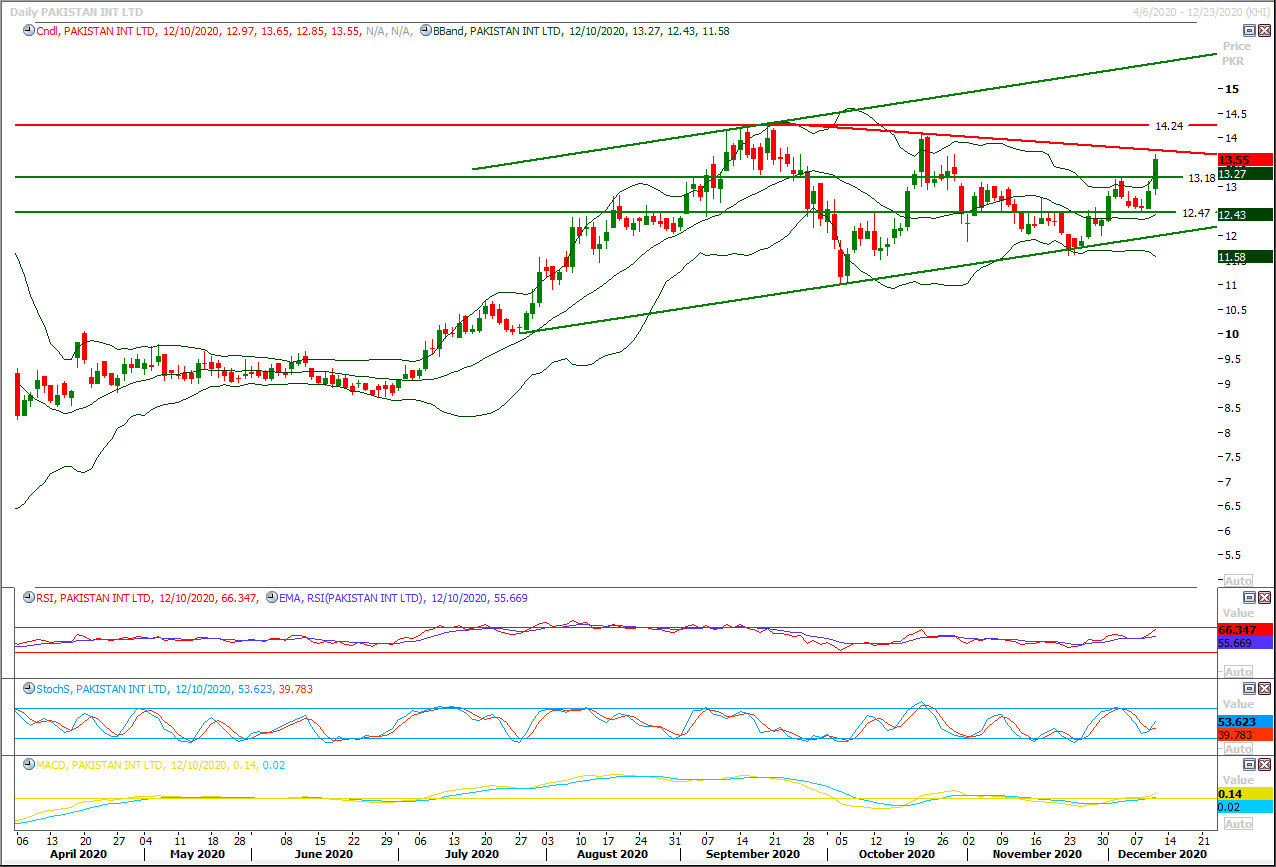Click December 2020 on the time axis
The width and height of the screenshot is (1276, 867).
(x=1162, y=855)
